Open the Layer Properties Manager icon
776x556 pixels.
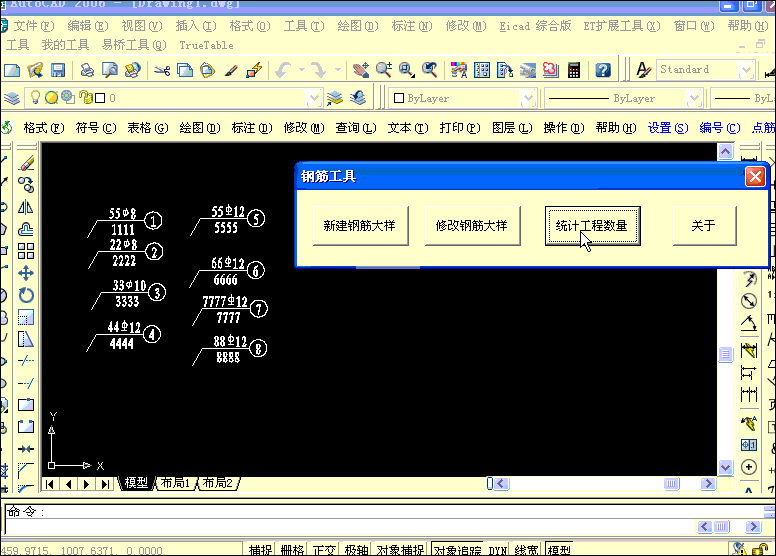[x=11, y=98]
